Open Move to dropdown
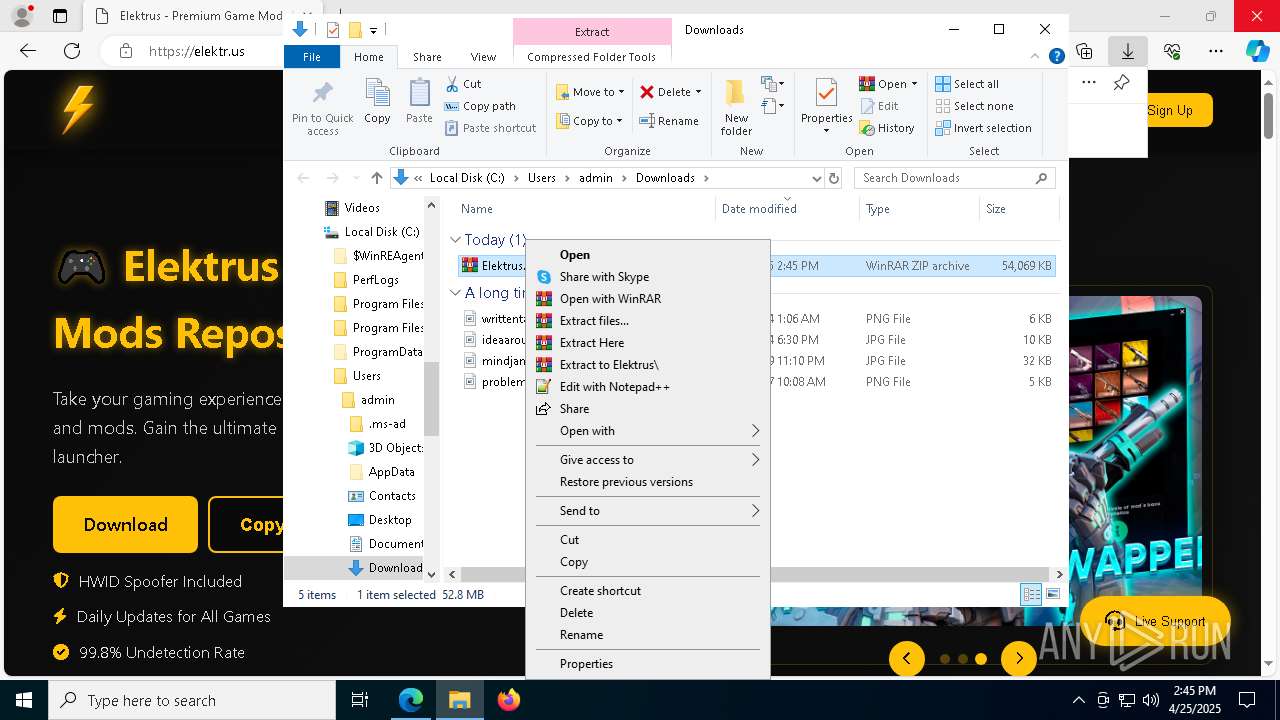The height and width of the screenshot is (720, 1280). click(590, 92)
